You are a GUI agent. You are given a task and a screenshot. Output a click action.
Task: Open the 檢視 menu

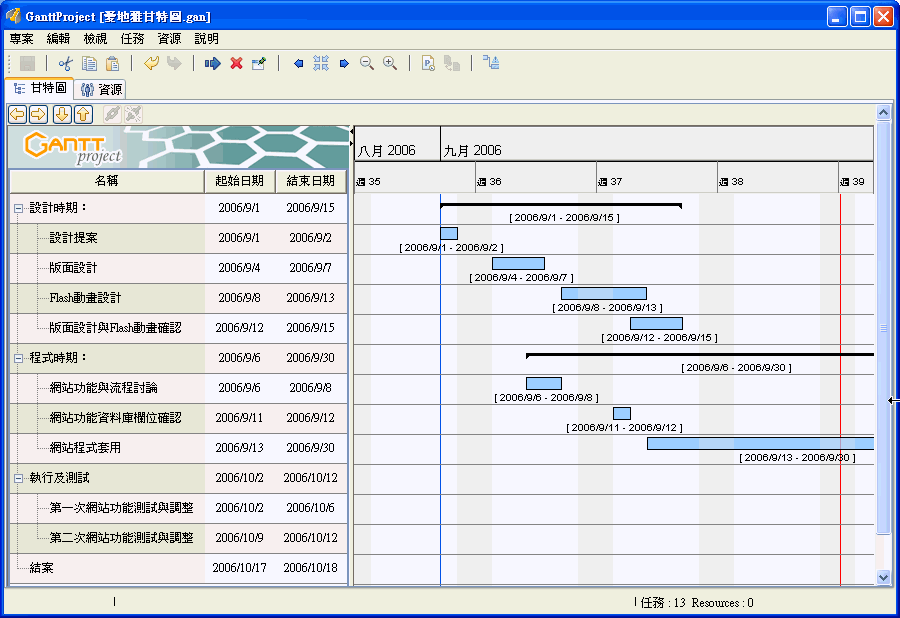pos(95,38)
